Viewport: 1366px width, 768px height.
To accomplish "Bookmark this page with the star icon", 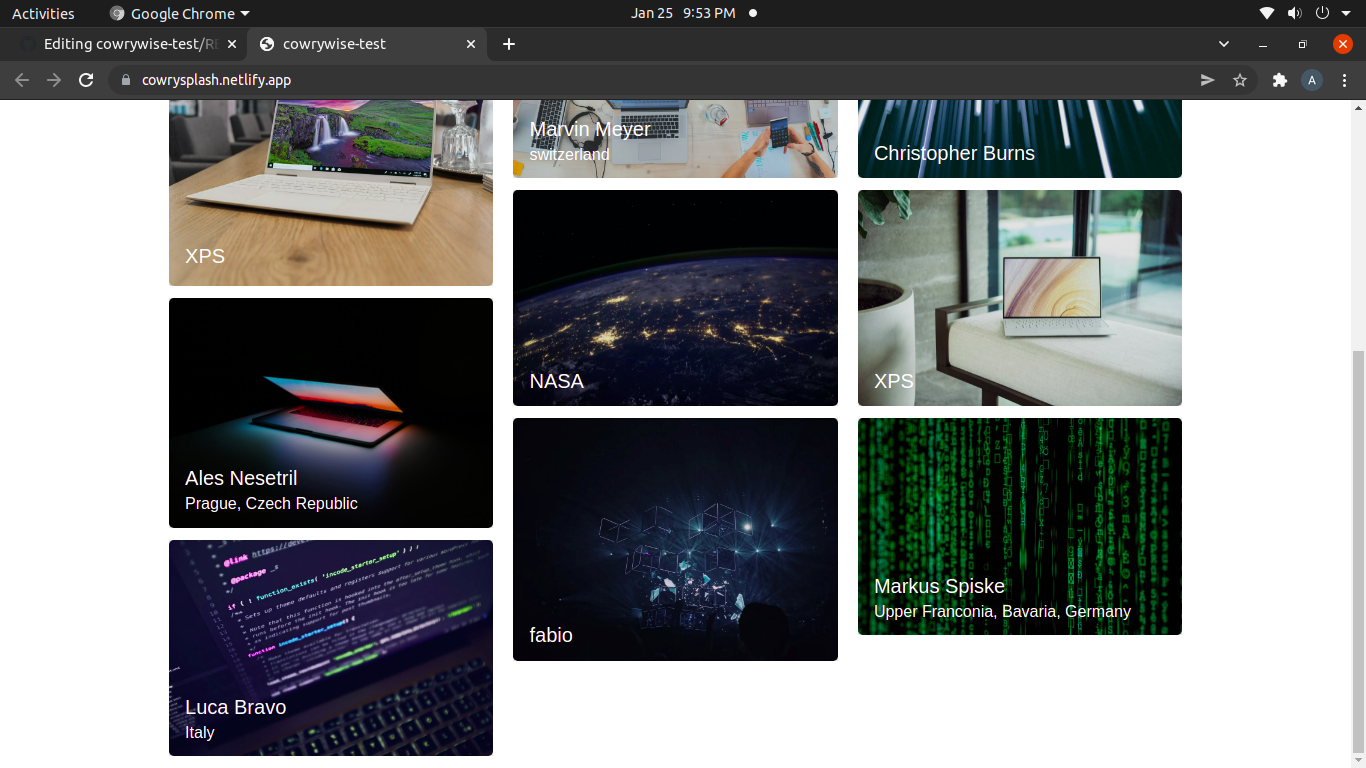I will 1240,80.
